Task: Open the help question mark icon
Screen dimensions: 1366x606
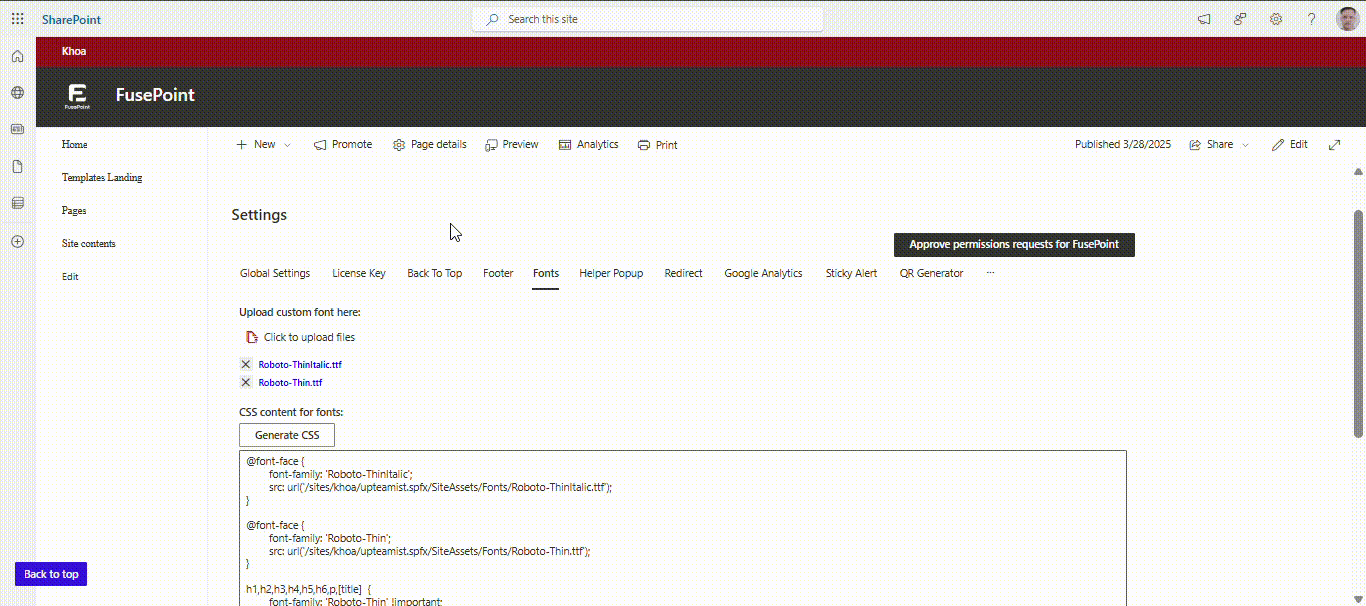Action: pyautogui.click(x=1311, y=19)
